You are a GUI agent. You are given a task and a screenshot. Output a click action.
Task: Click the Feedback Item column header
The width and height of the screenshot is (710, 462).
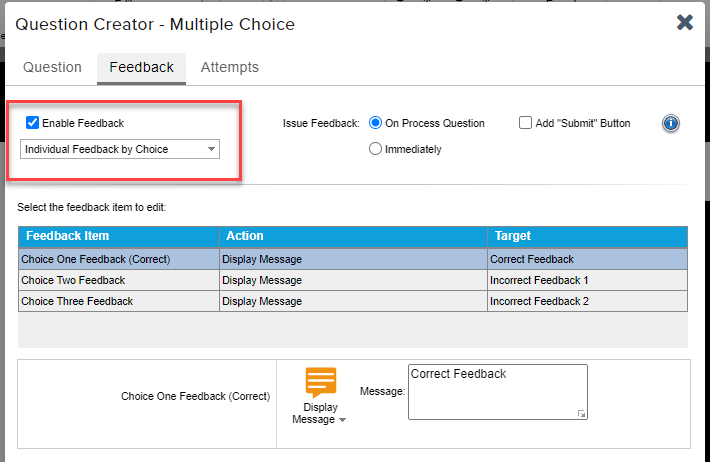pos(119,236)
